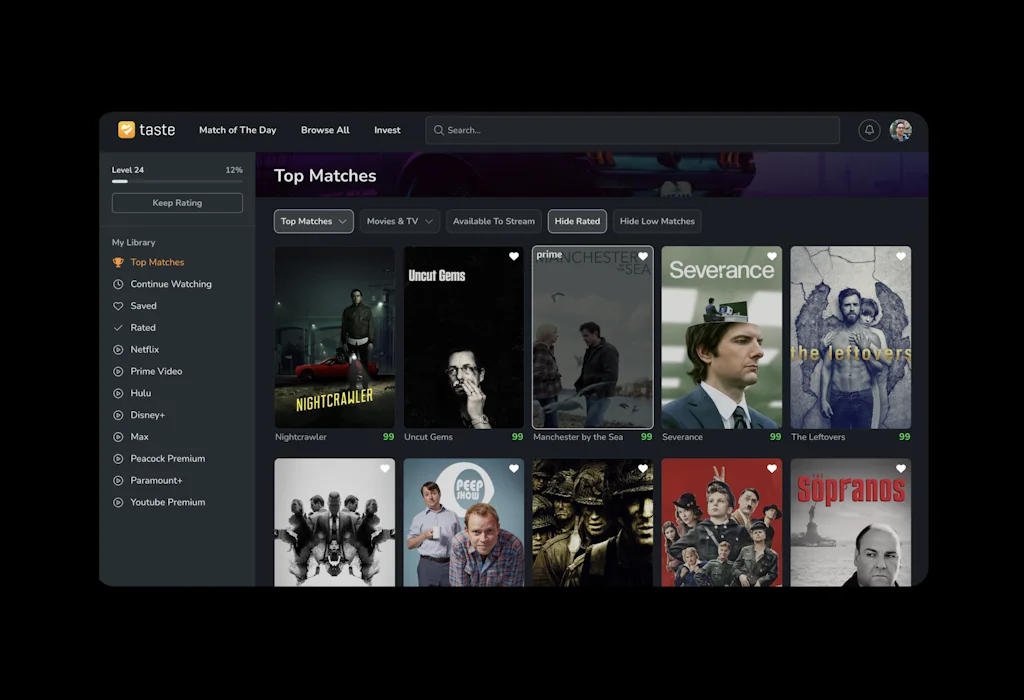Toggle the Hide Rated filter

tap(577, 221)
